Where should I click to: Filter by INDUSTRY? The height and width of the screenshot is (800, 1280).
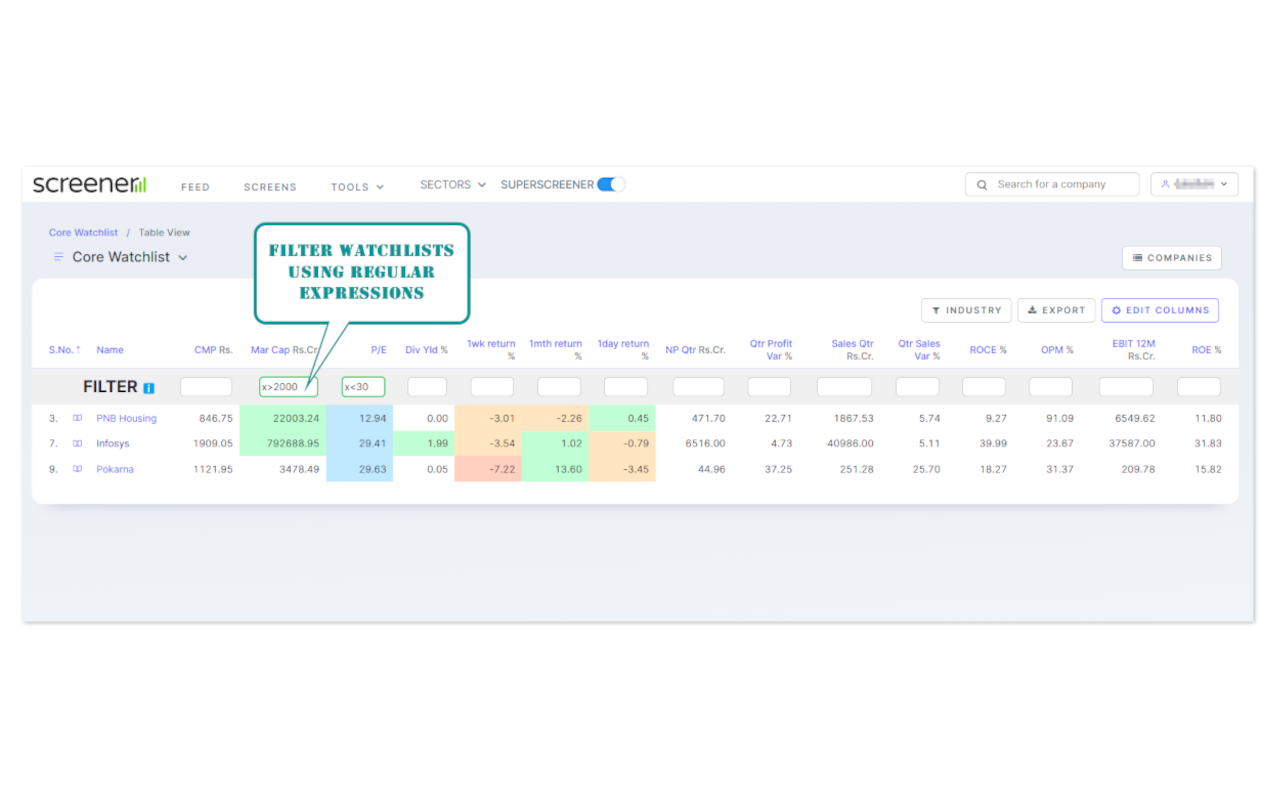[966, 310]
